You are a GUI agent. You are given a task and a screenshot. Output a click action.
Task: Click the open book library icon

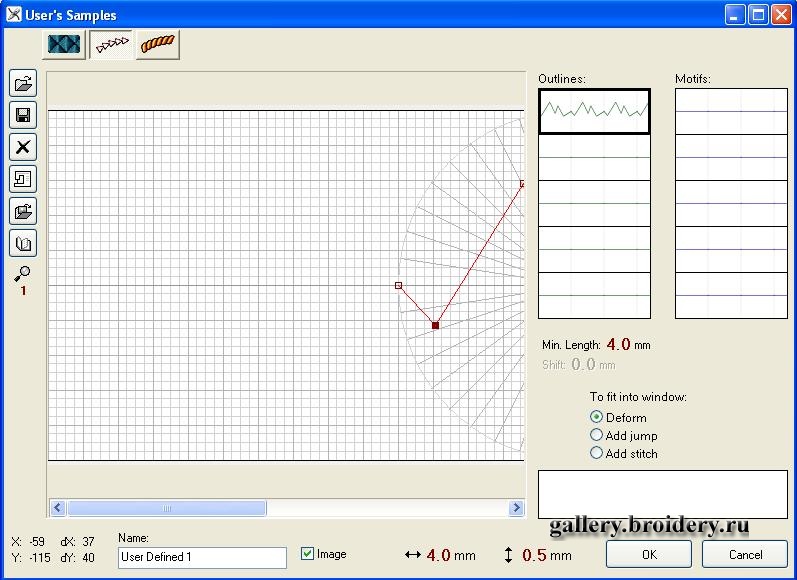(23, 243)
